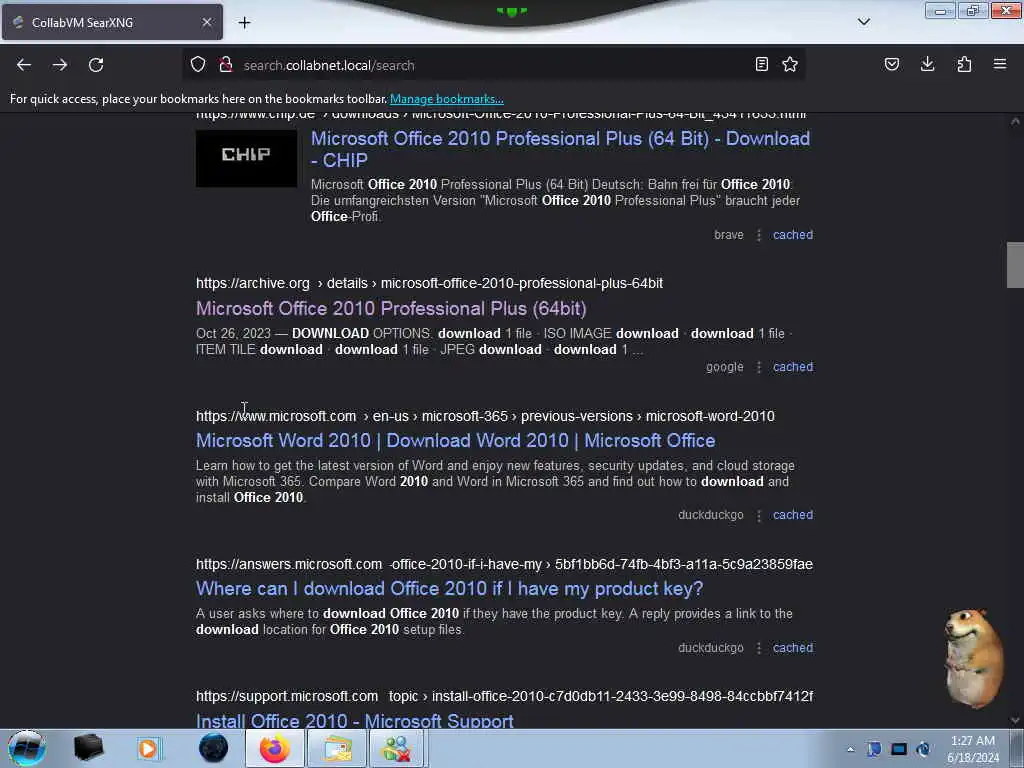
Task: Show hidden system tray icons
Action: tap(850, 750)
